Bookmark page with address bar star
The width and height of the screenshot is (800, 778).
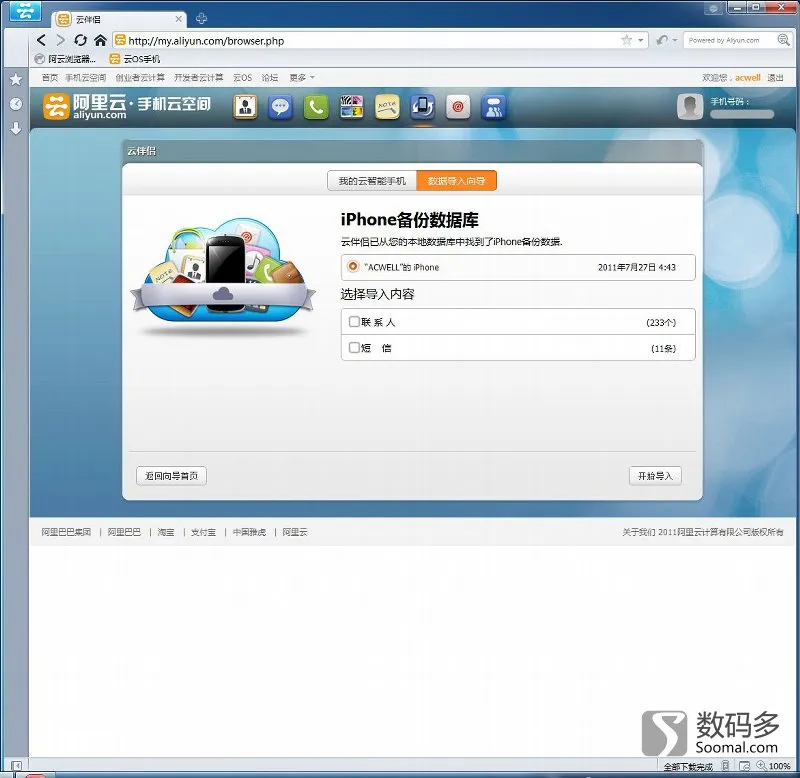click(x=627, y=40)
